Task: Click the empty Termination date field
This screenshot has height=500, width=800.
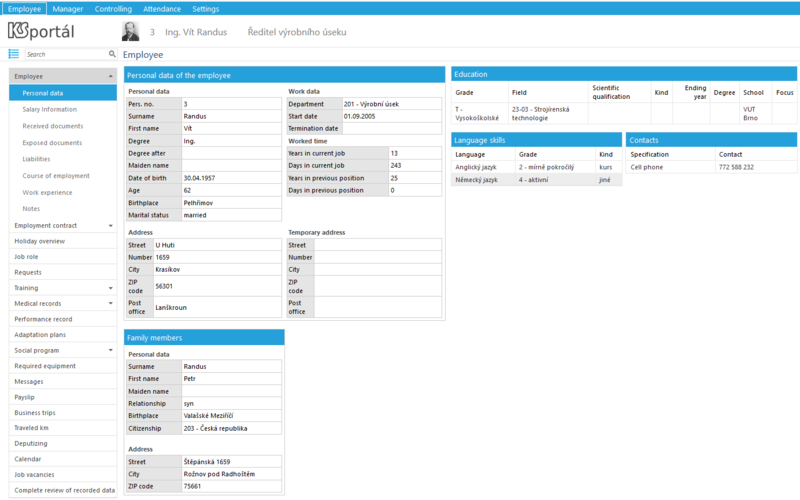Action: (392, 129)
